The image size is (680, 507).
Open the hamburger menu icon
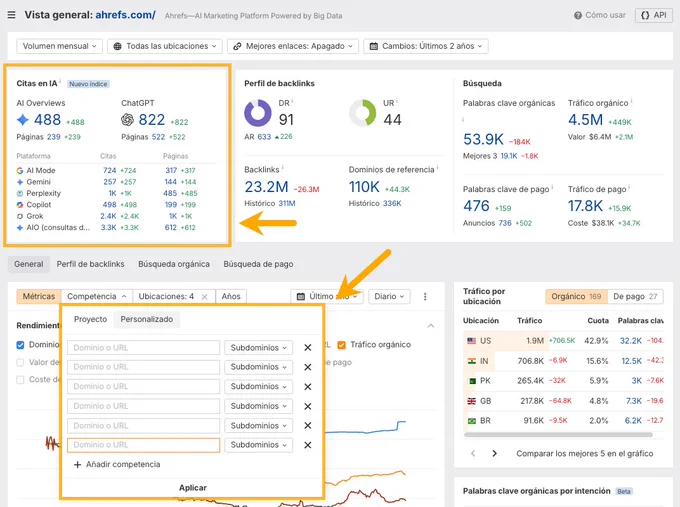pyautogui.click(x=12, y=15)
